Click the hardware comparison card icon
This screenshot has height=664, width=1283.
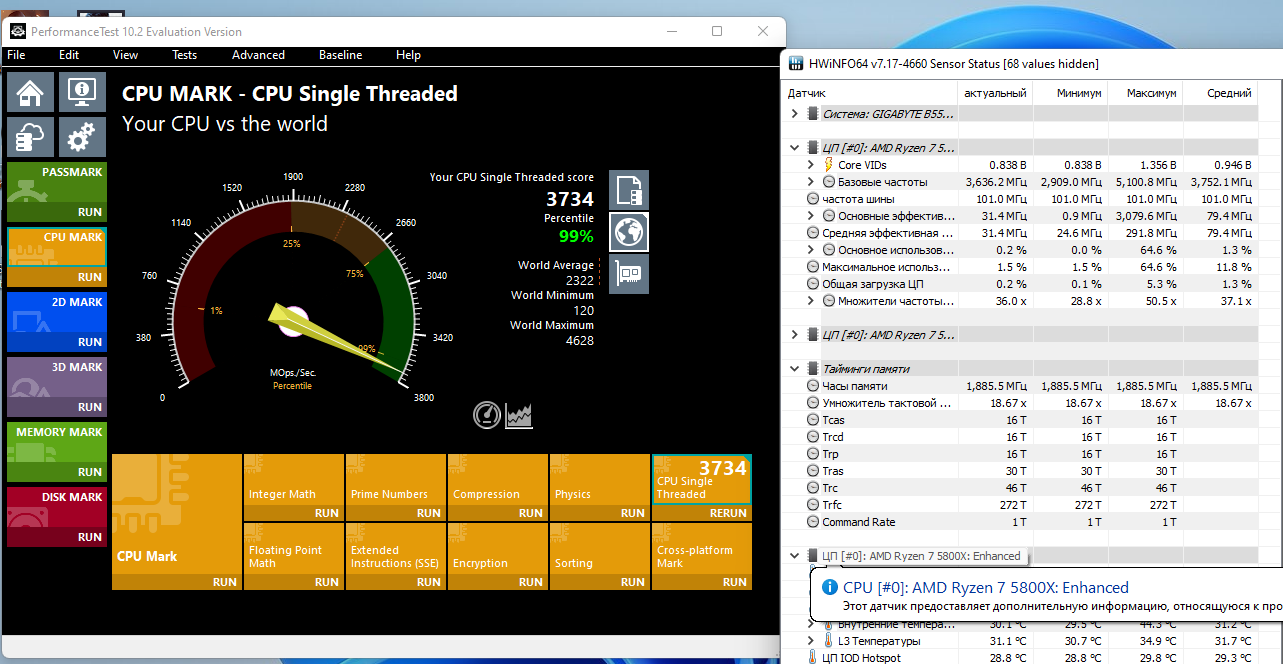click(628, 273)
